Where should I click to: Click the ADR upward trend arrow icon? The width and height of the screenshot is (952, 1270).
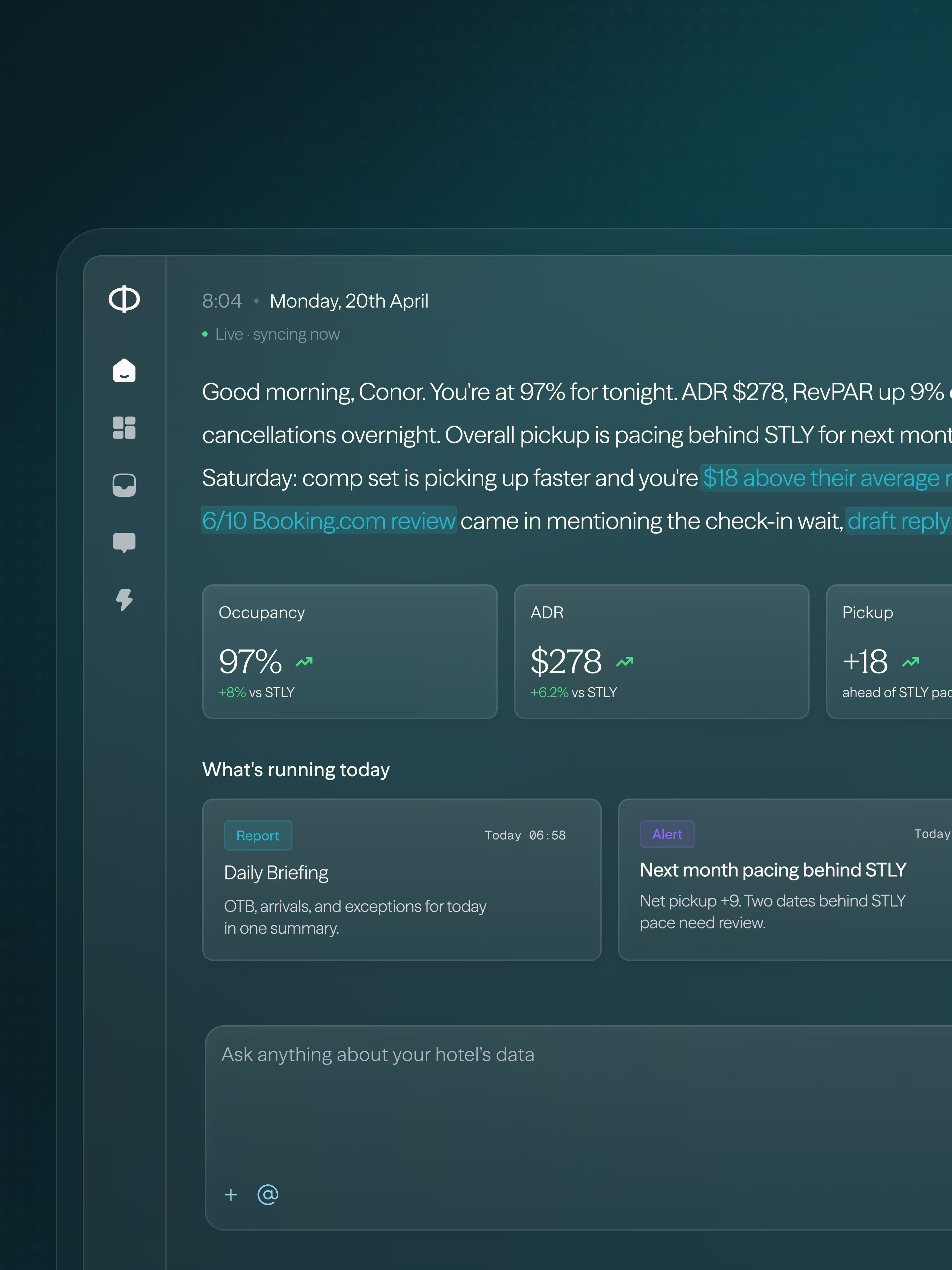click(624, 662)
